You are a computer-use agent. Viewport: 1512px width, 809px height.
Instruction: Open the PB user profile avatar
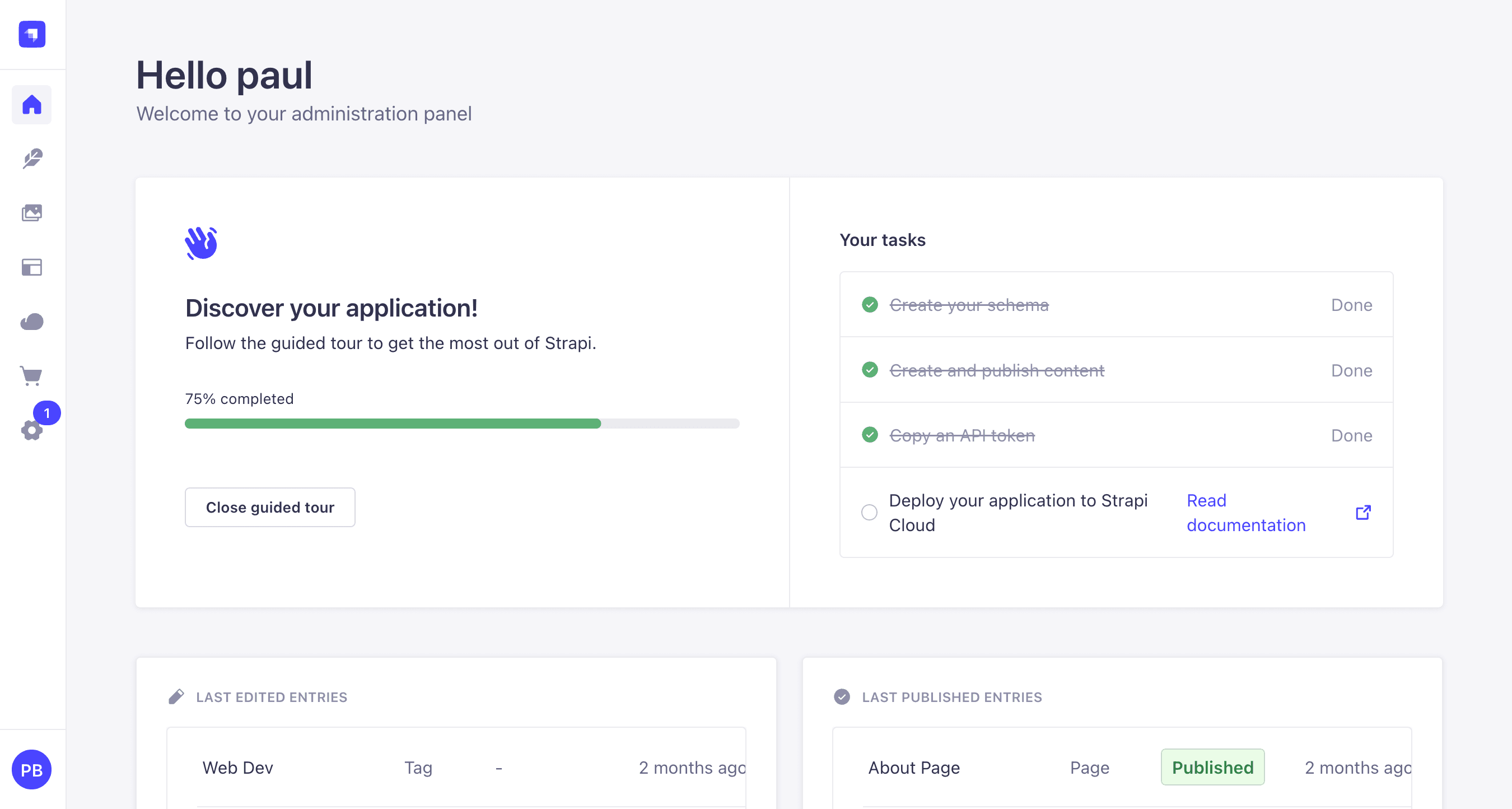pos(32,770)
